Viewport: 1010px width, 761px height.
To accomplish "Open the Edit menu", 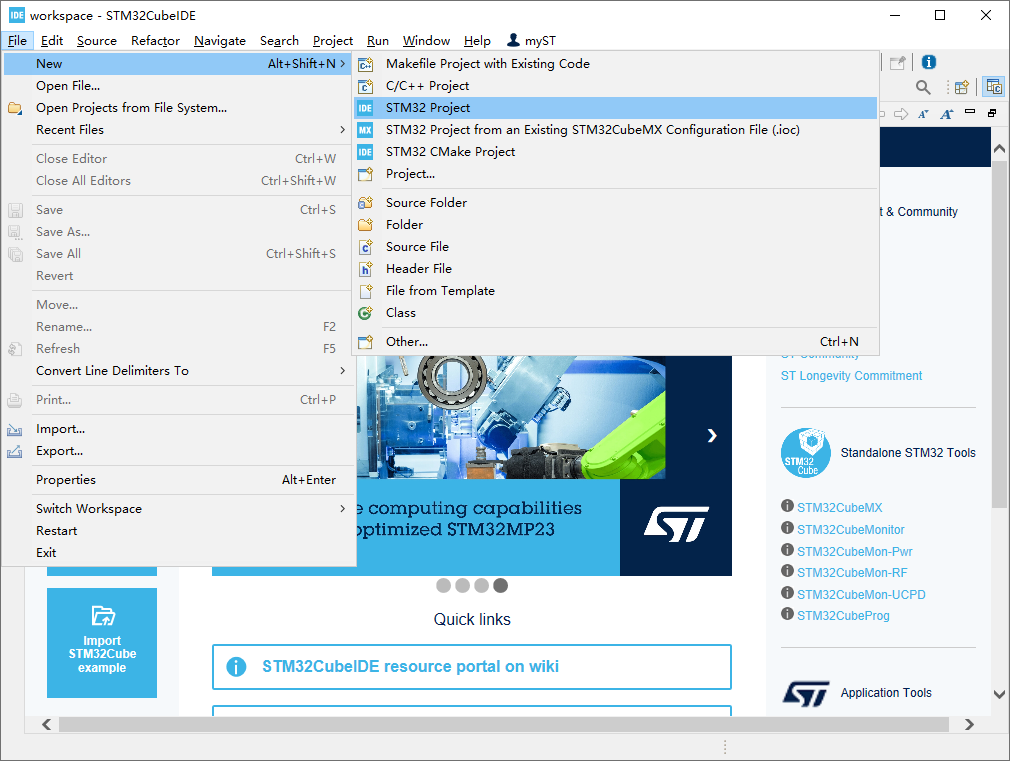I will 52,41.
